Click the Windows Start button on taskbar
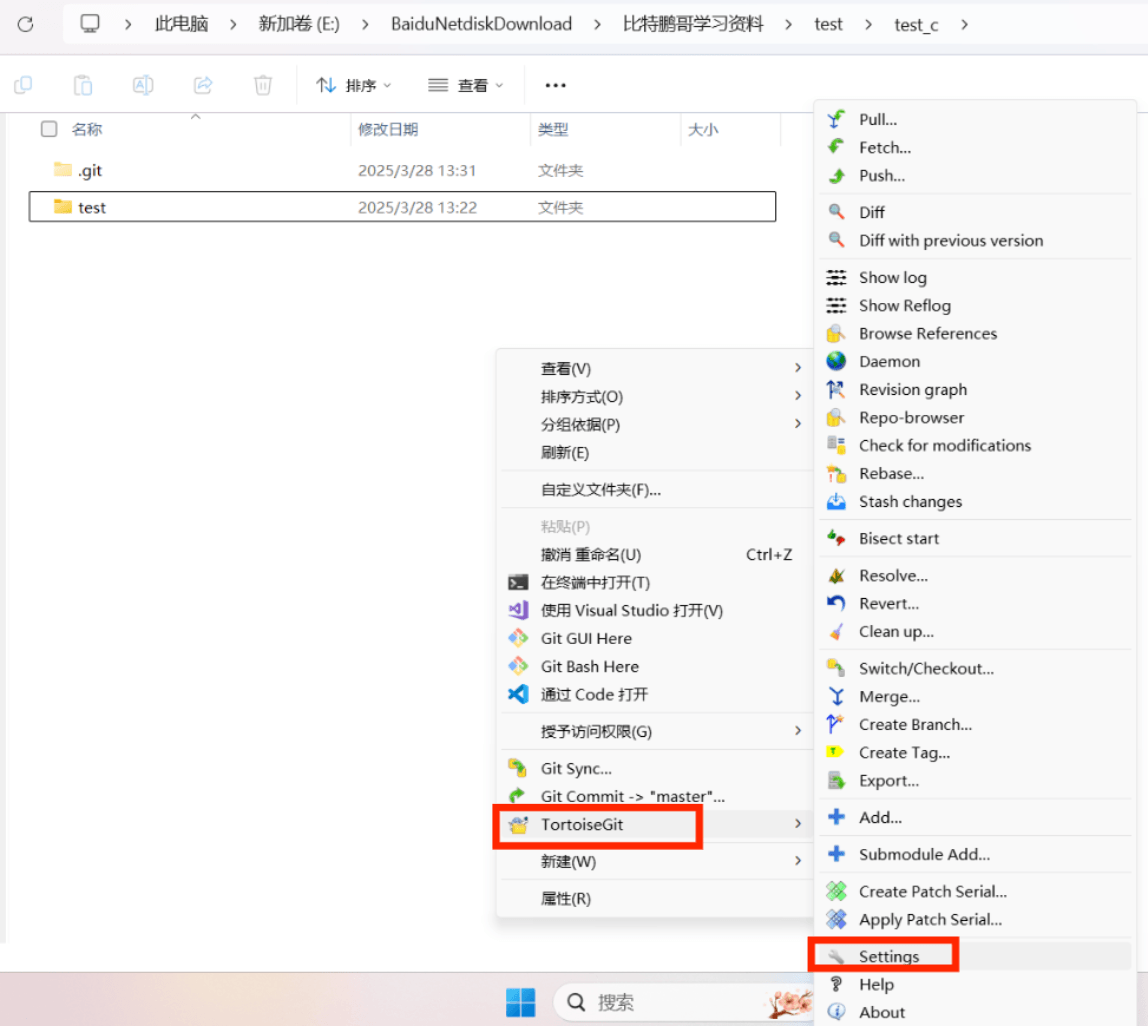The image size is (1148, 1026). (x=521, y=1002)
